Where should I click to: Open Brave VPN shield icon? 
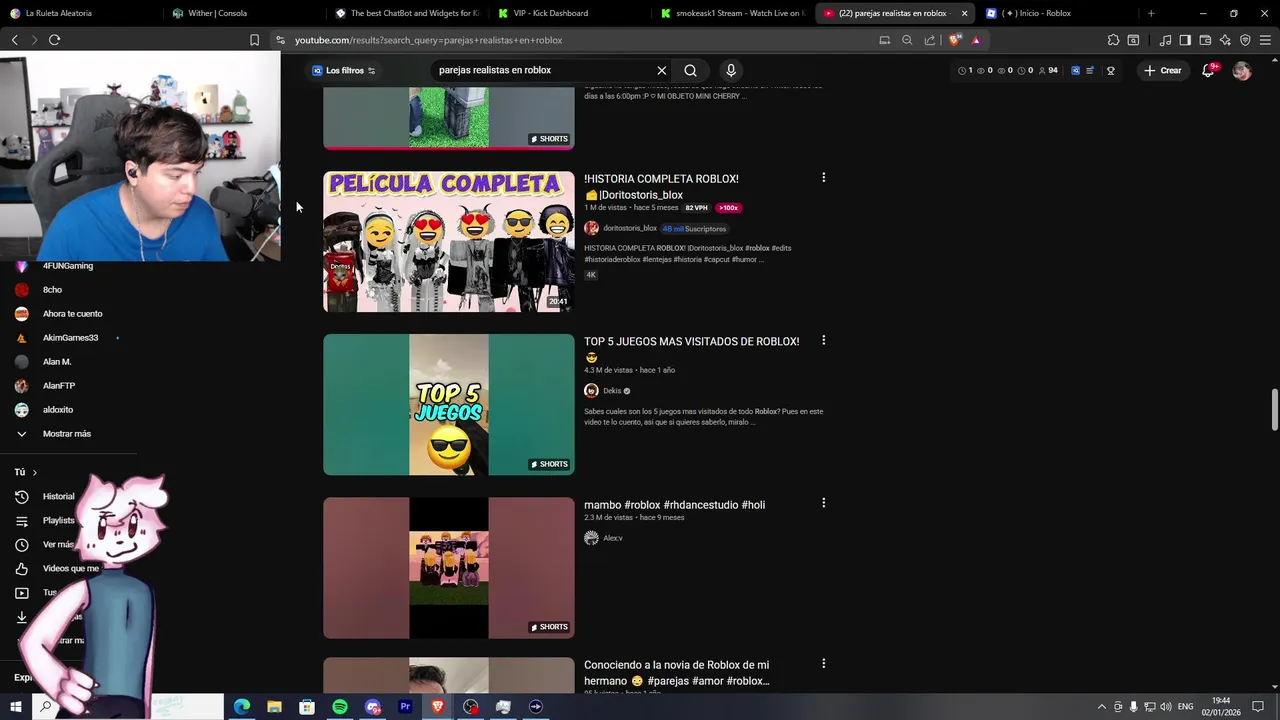[1245, 40]
